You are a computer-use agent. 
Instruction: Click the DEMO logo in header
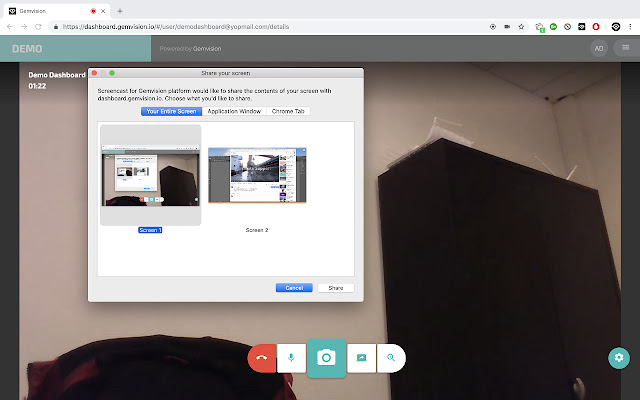pos(27,49)
